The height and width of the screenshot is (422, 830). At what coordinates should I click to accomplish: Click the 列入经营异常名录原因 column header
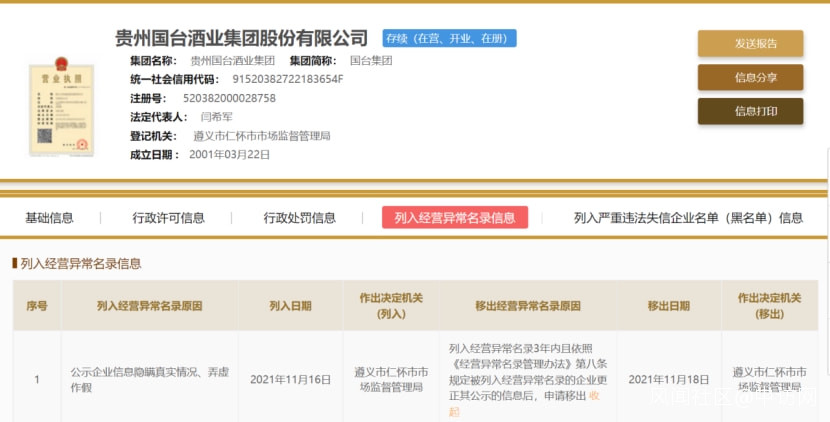point(149,306)
